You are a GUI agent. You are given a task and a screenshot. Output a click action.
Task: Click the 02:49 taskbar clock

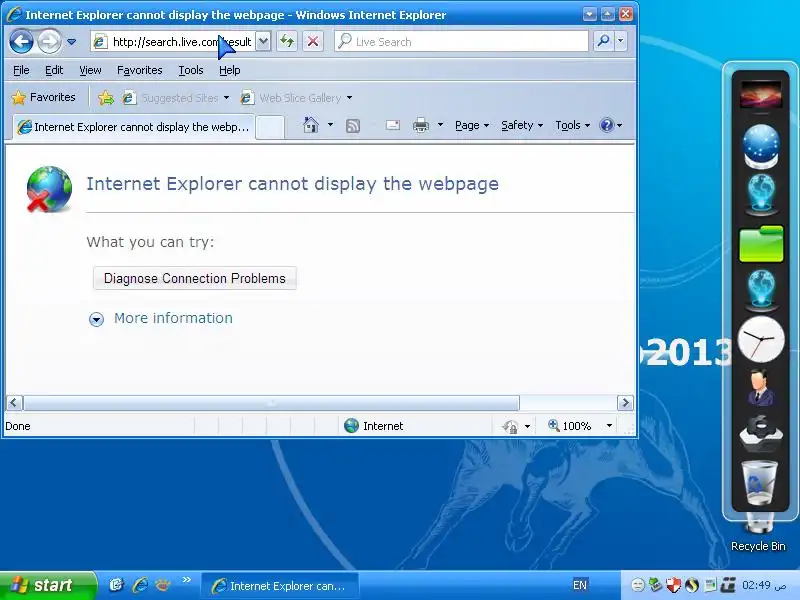[763, 585]
